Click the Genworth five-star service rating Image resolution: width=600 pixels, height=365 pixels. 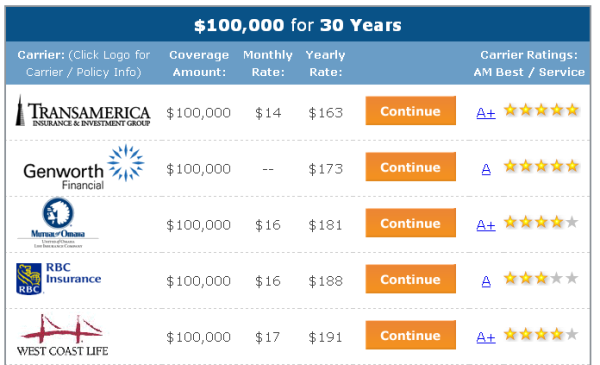(x=541, y=166)
